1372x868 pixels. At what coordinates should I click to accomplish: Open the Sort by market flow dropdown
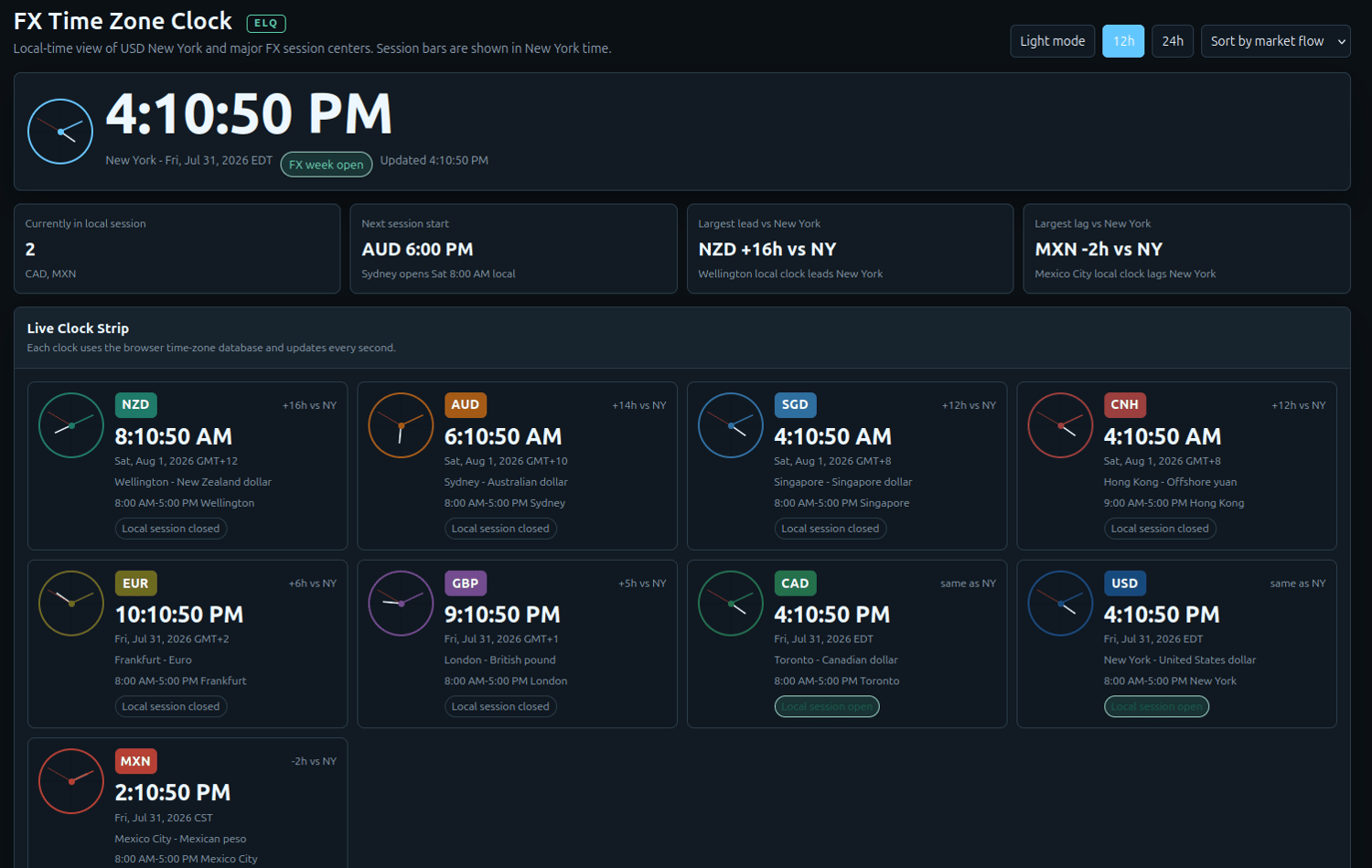(x=1276, y=41)
